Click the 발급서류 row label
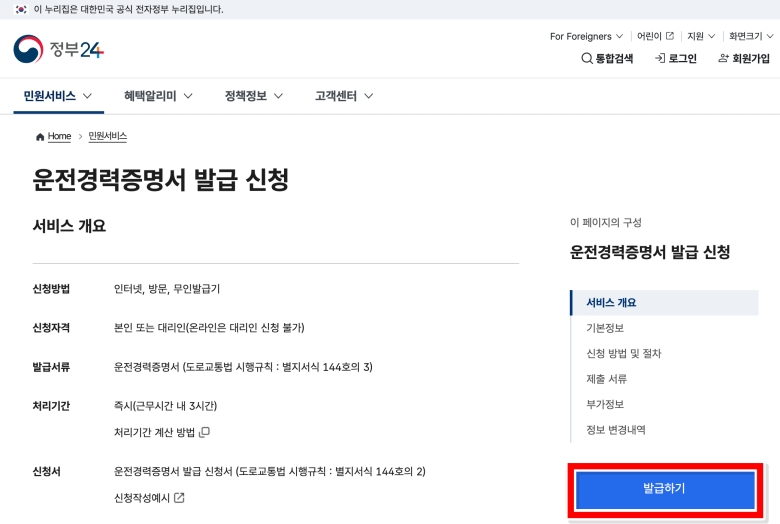 click(51, 367)
